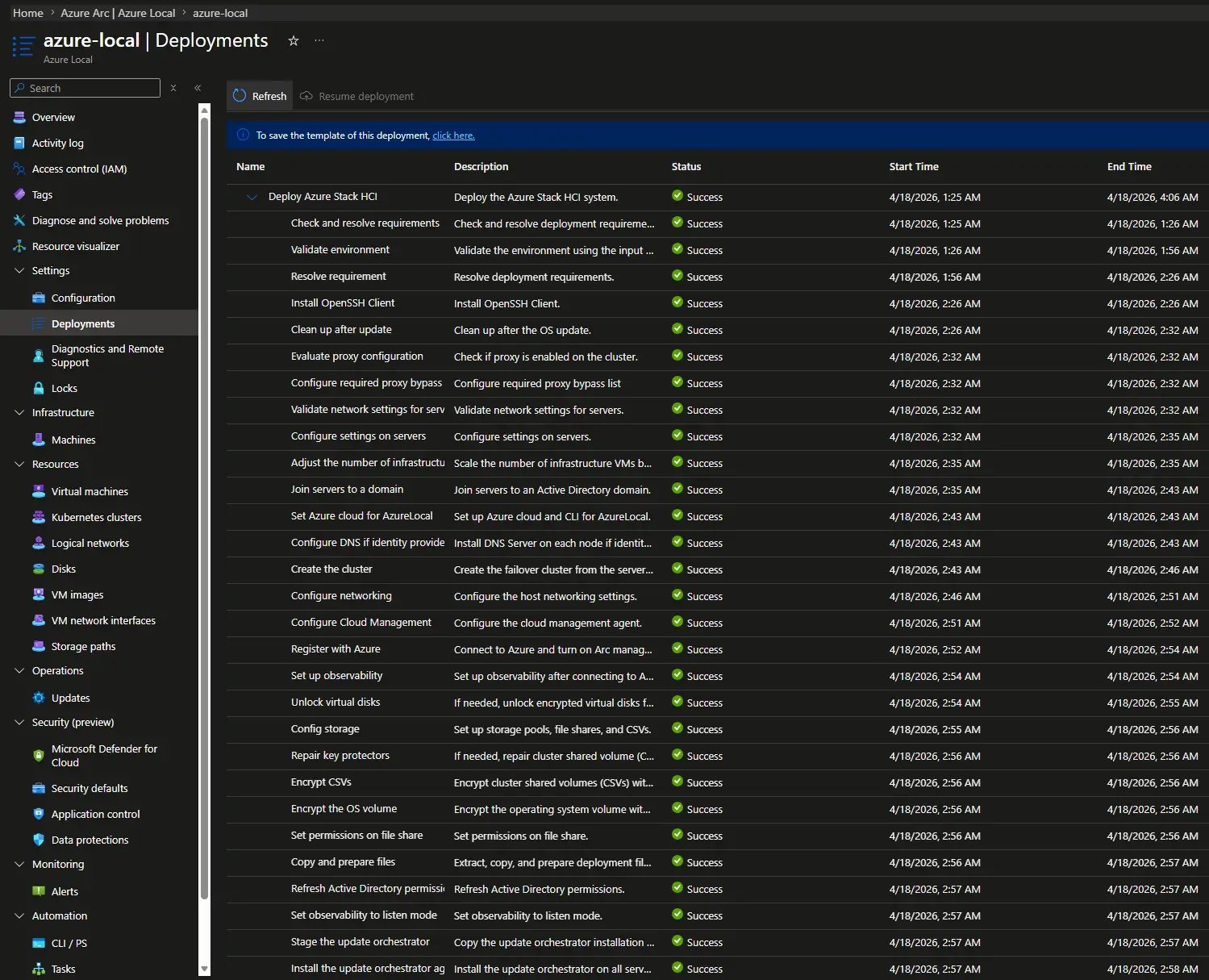Image resolution: width=1209 pixels, height=980 pixels.
Task: Open the more options ellipsis in header
Action: [x=319, y=41]
